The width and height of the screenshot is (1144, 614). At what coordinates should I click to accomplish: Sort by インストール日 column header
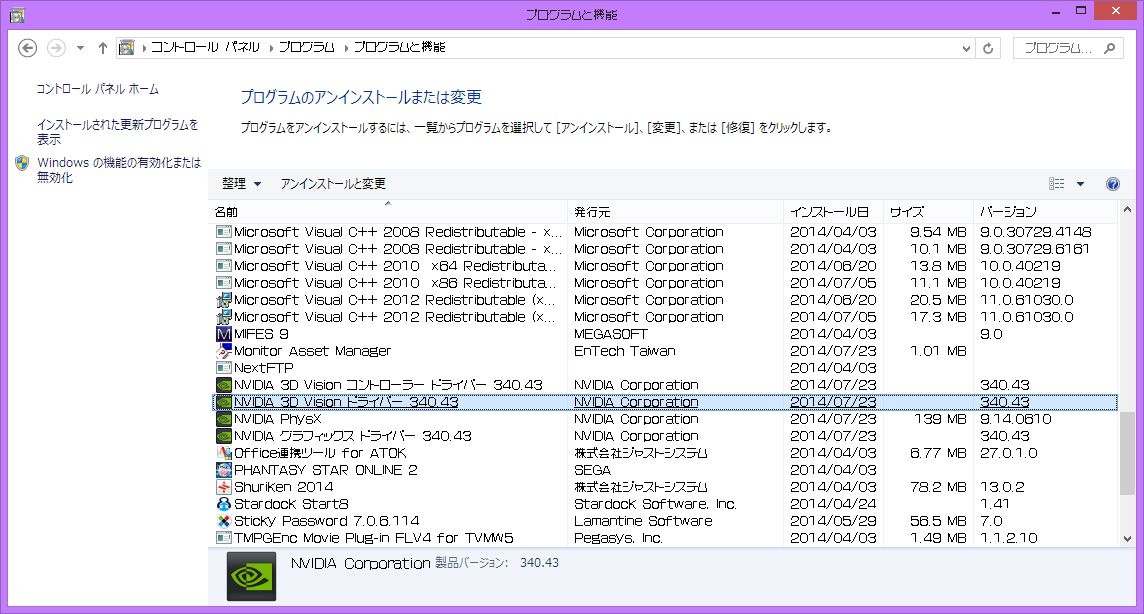coord(833,212)
